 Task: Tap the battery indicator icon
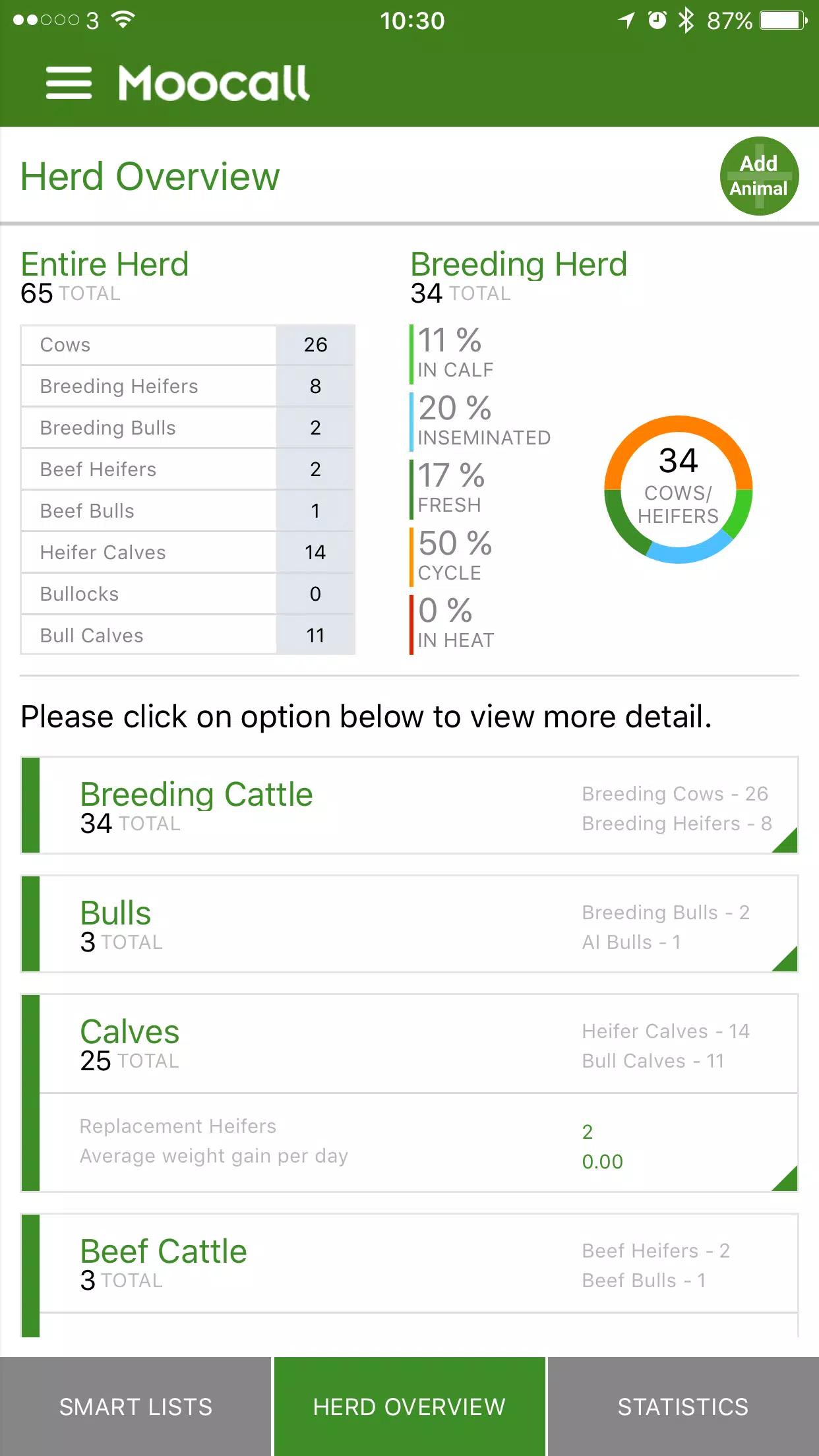pyautogui.click(x=783, y=20)
